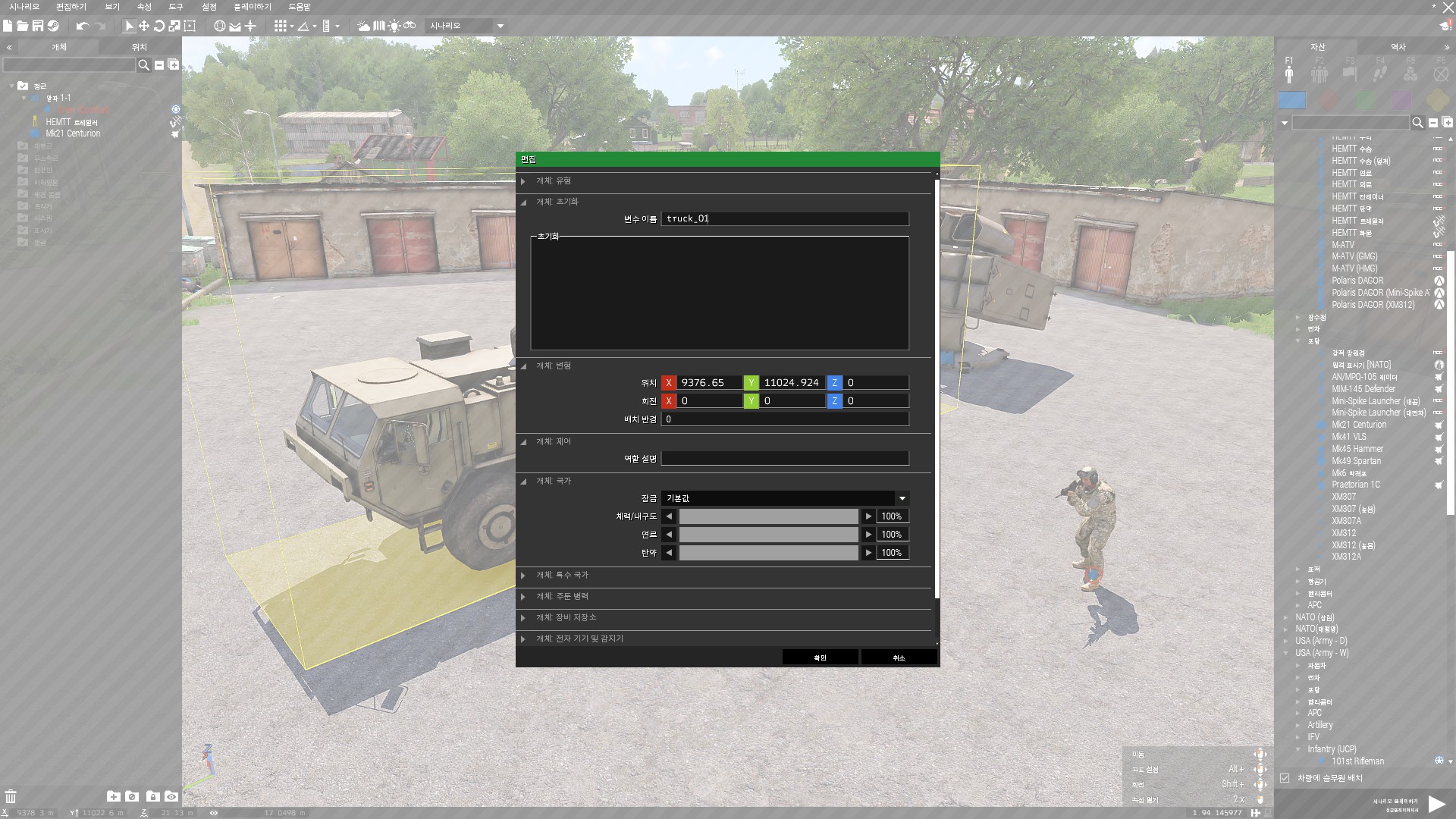Click the Steam Workshop publish toolbar icon
Image resolution: width=1456 pixels, height=819 pixels.
coord(53,26)
